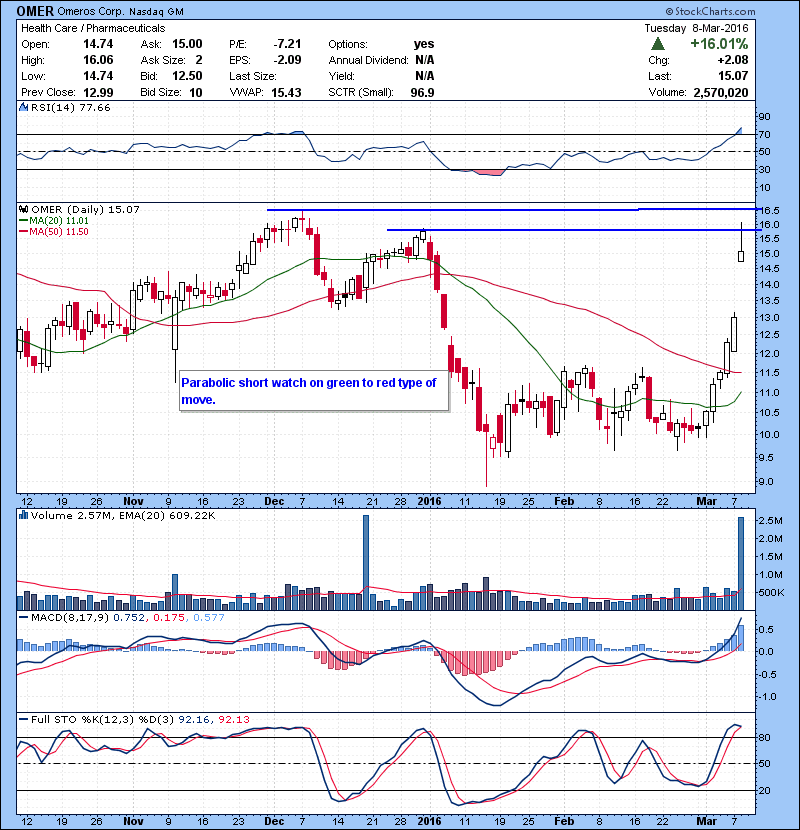This screenshot has height=830, width=800.
Task: Click the Last price 15.07
Action: click(733, 76)
